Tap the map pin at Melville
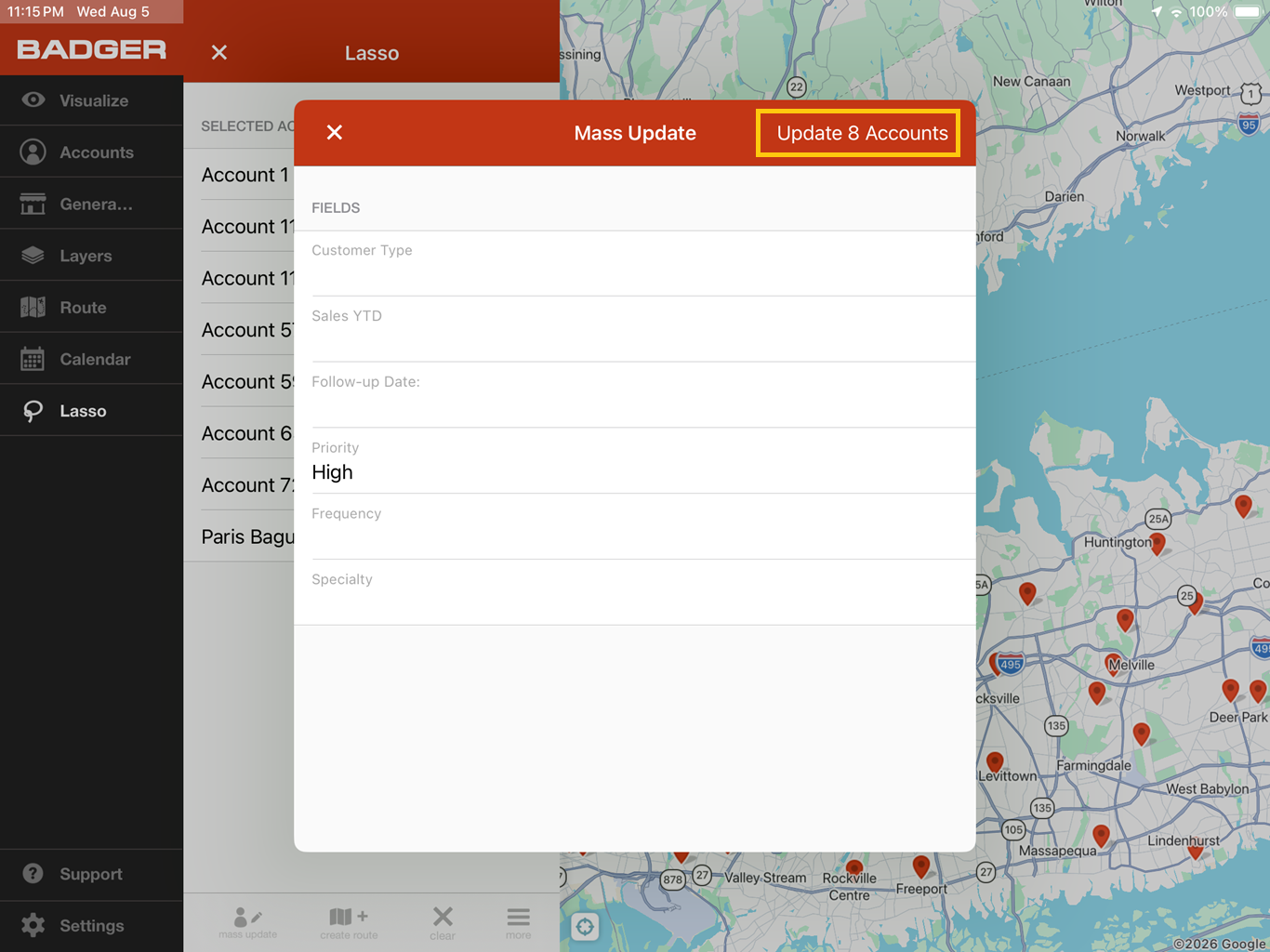Viewport: 1270px width, 952px height. coord(1113,664)
